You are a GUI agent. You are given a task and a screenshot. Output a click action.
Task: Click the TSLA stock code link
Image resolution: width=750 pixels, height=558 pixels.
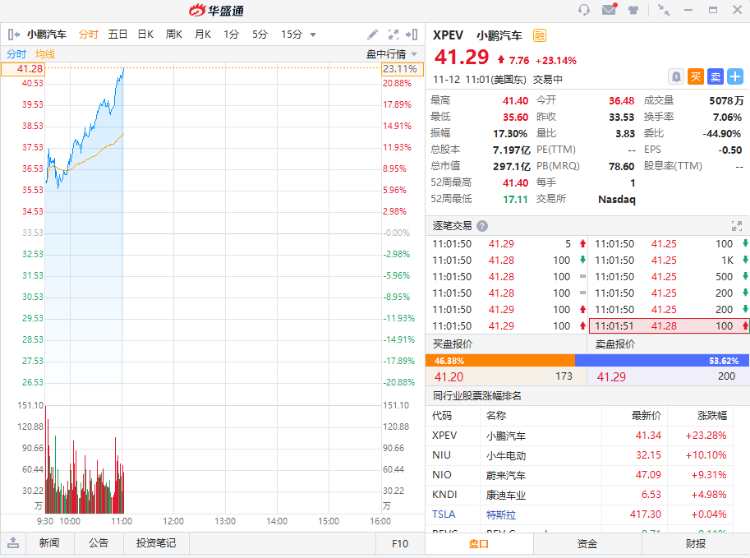(443, 514)
